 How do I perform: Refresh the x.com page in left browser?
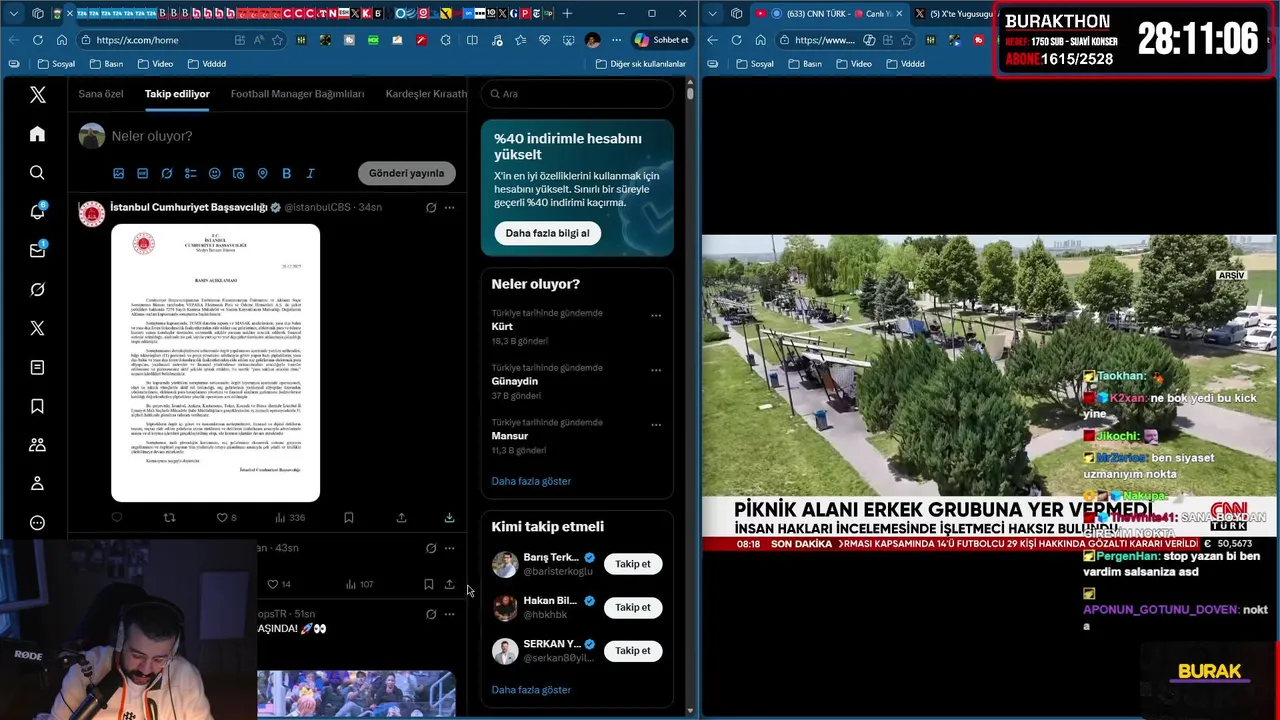point(37,40)
